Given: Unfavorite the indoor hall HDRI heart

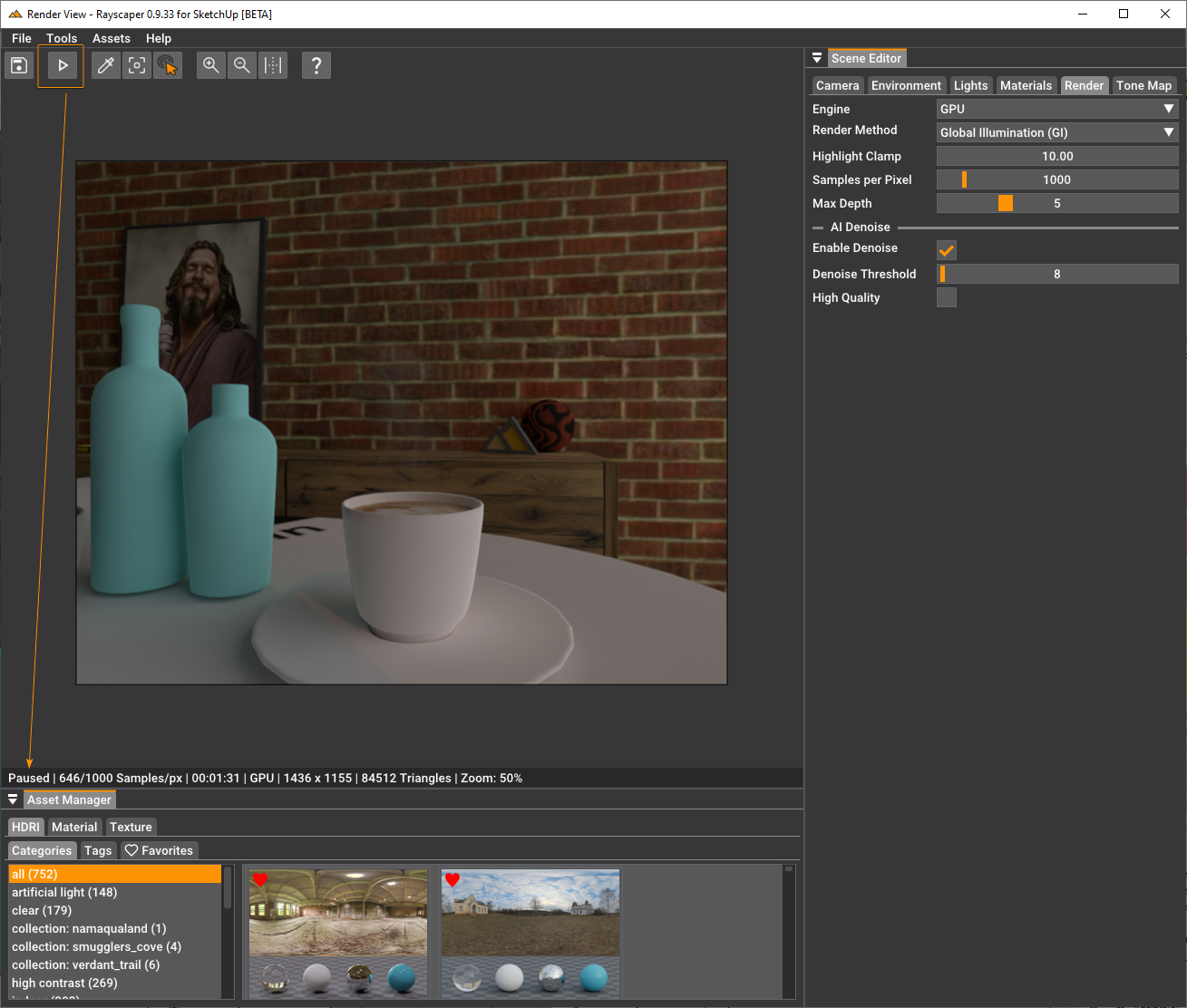Looking at the screenshot, I should [x=260, y=880].
